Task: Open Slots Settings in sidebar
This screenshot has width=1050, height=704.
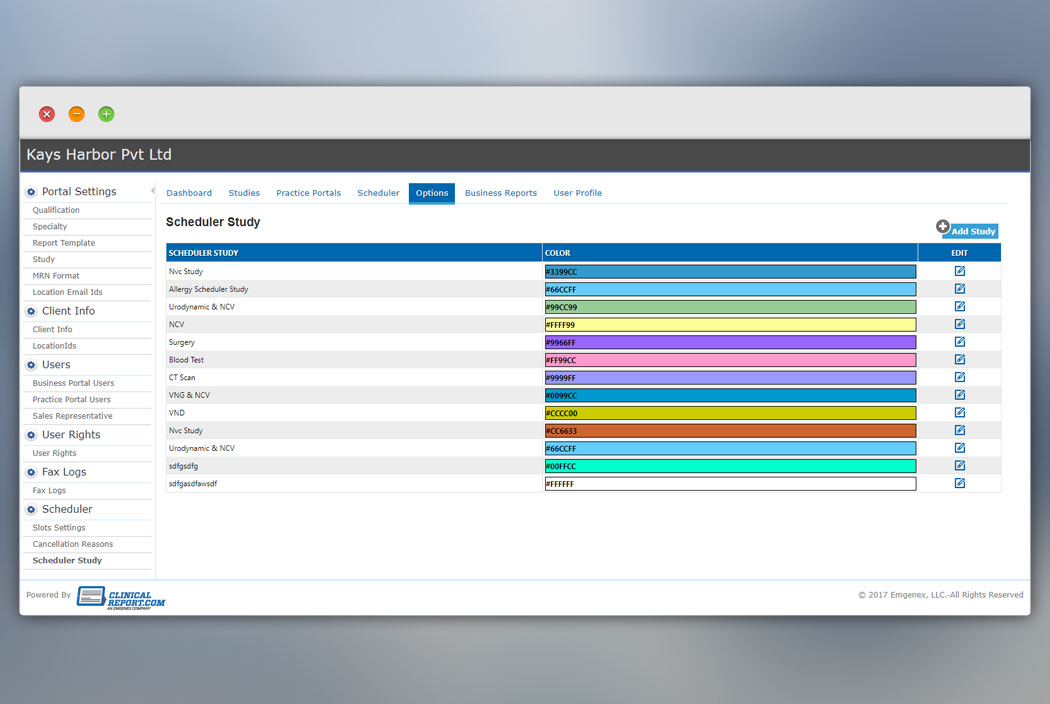Action: coord(59,528)
